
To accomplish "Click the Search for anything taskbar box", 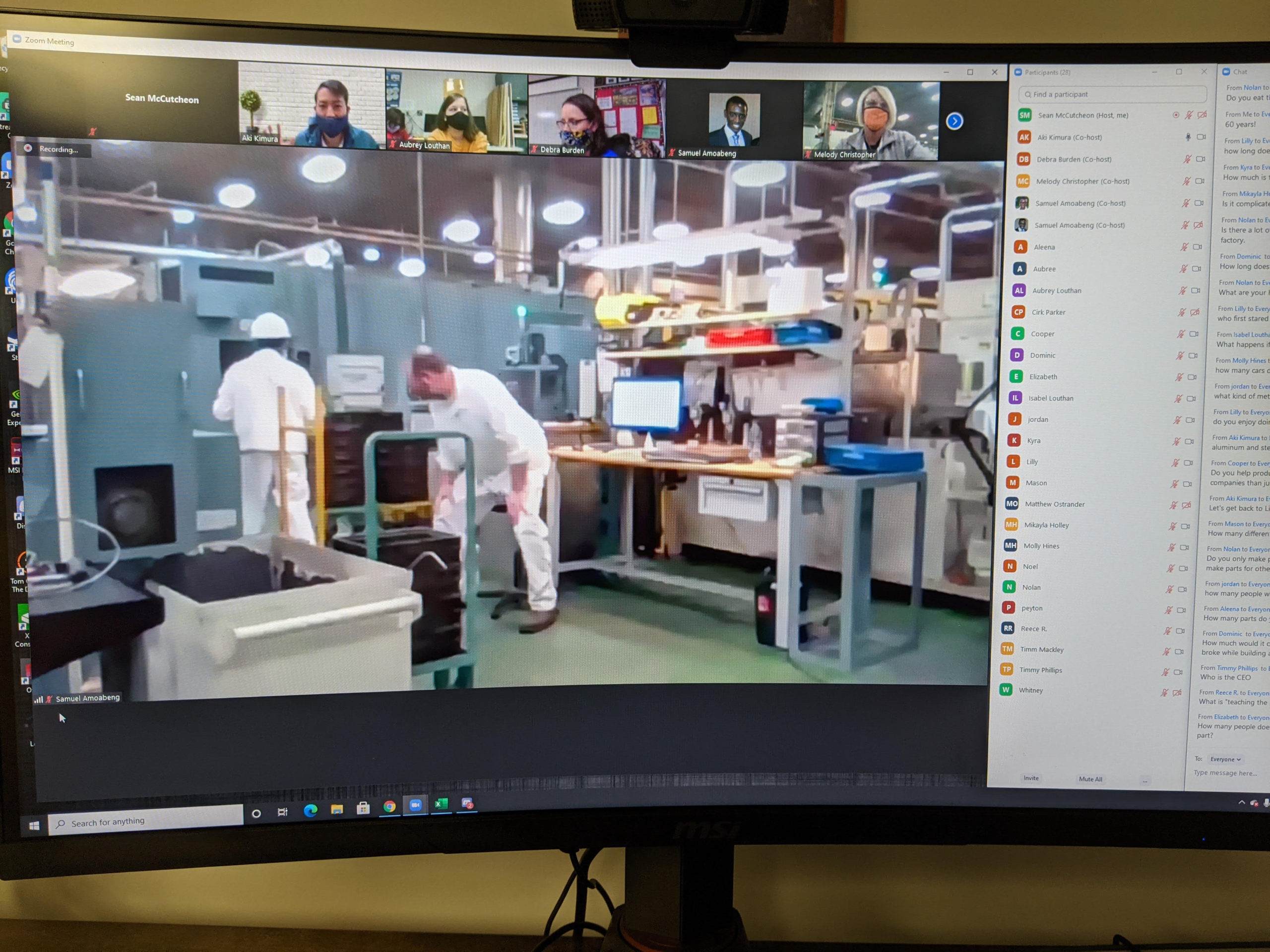I will 146,821.
